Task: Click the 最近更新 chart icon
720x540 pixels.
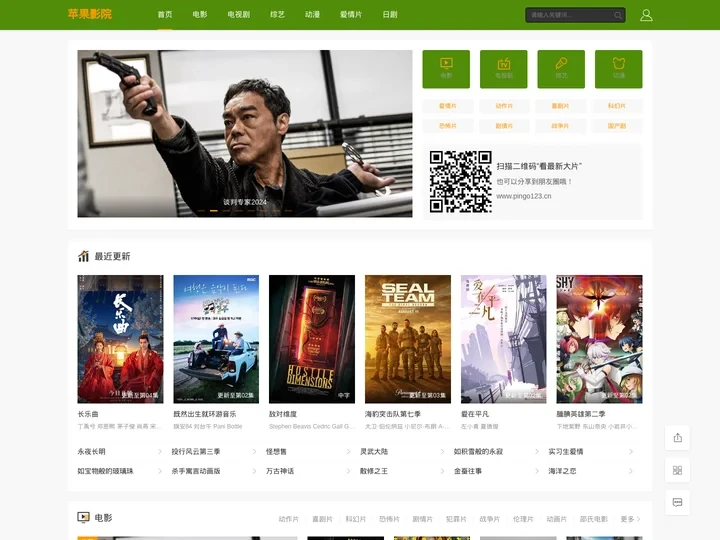Action: 83,256
